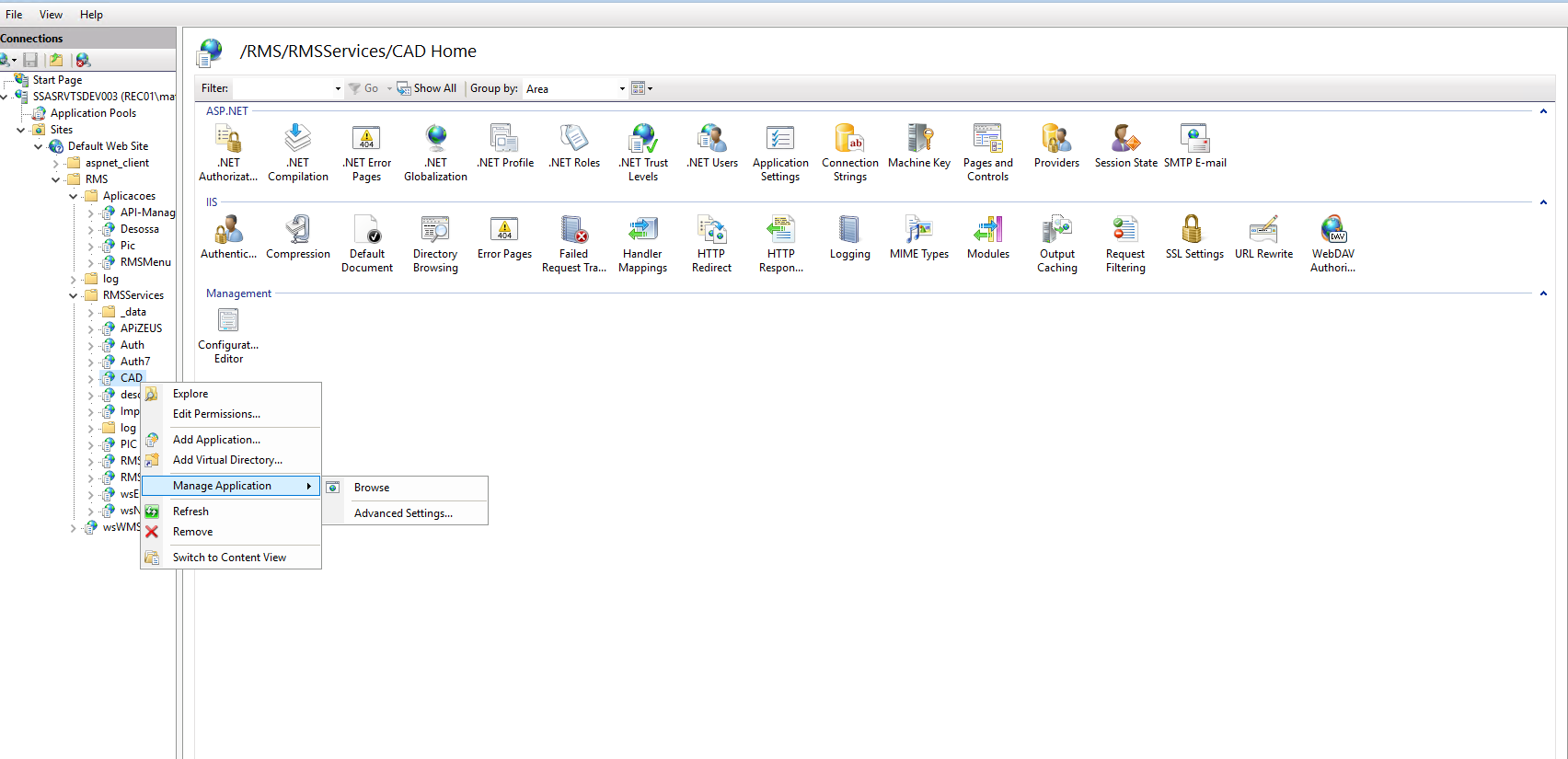Open the Request Filtering feature
Image resolution: width=1568 pixels, height=759 pixels.
(1124, 244)
